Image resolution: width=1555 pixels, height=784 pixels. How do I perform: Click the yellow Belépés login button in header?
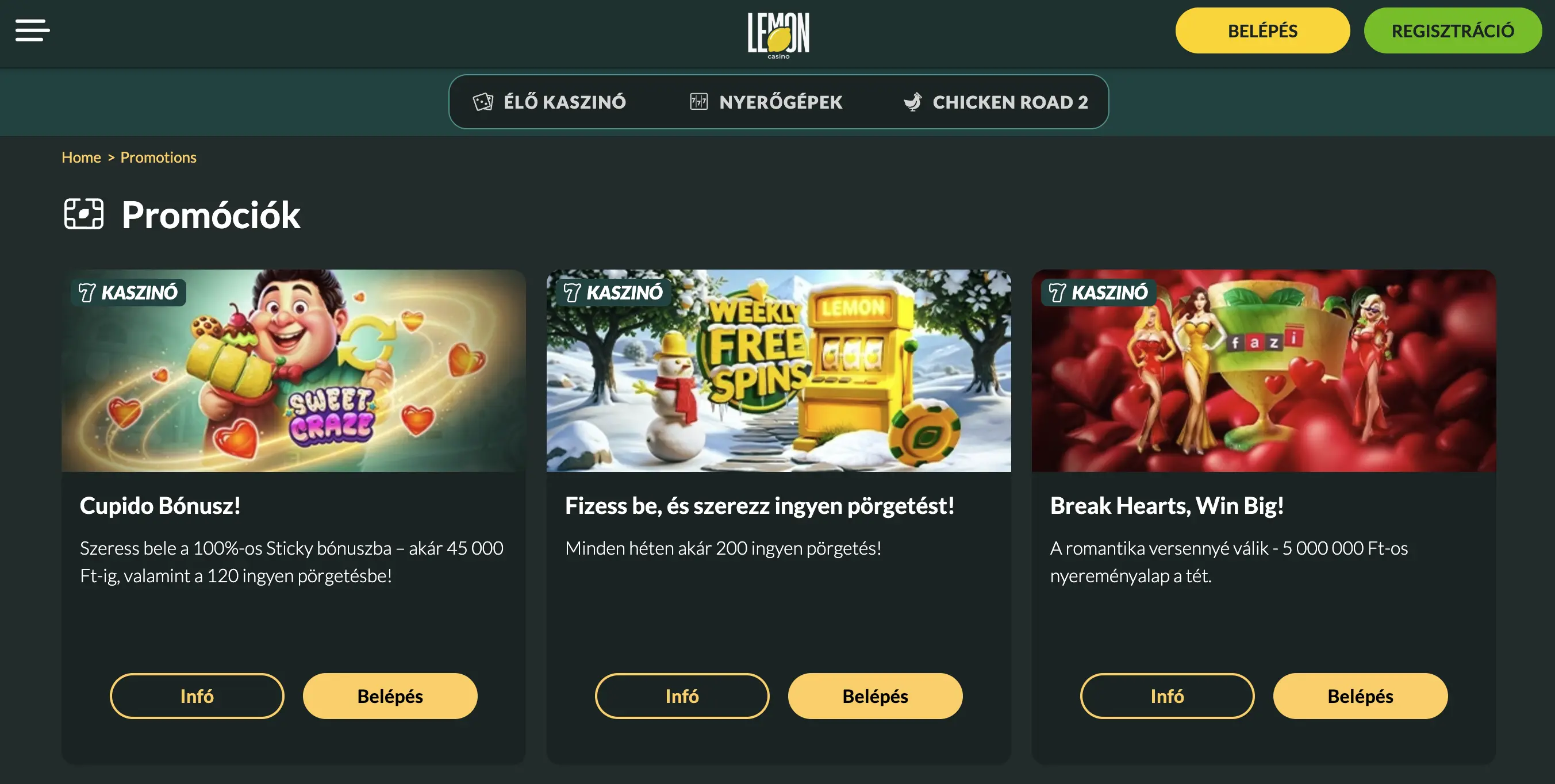click(1262, 31)
